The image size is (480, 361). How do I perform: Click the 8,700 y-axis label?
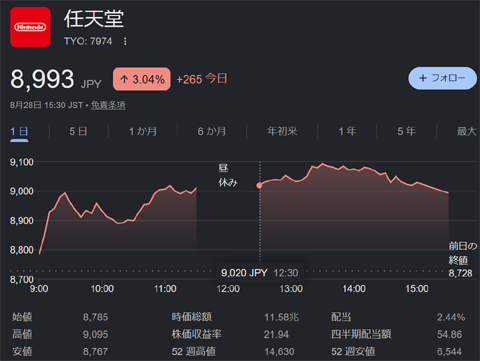22,279
